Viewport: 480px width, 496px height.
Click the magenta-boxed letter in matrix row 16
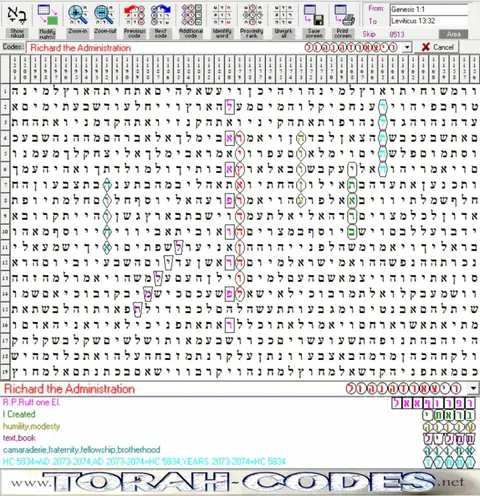pyautogui.click(x=229, y=325)
